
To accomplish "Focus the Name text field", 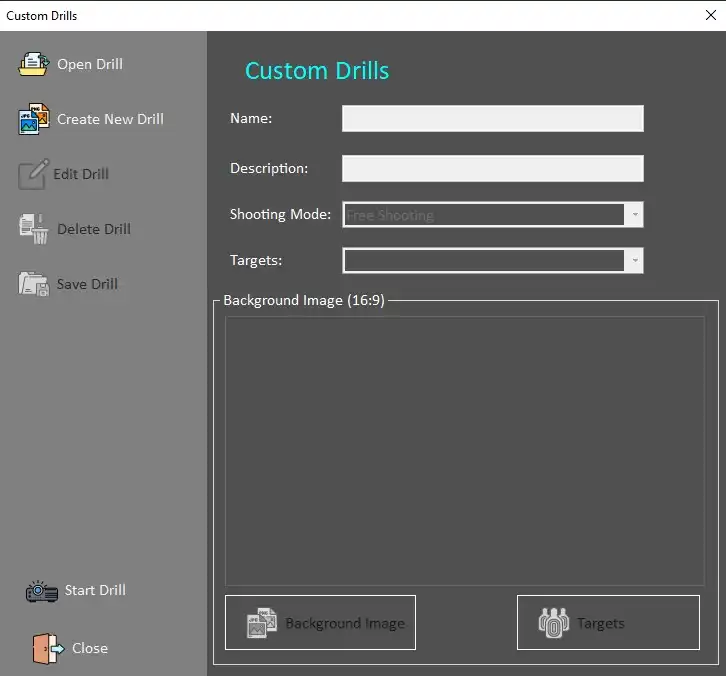I will point(492,119).
